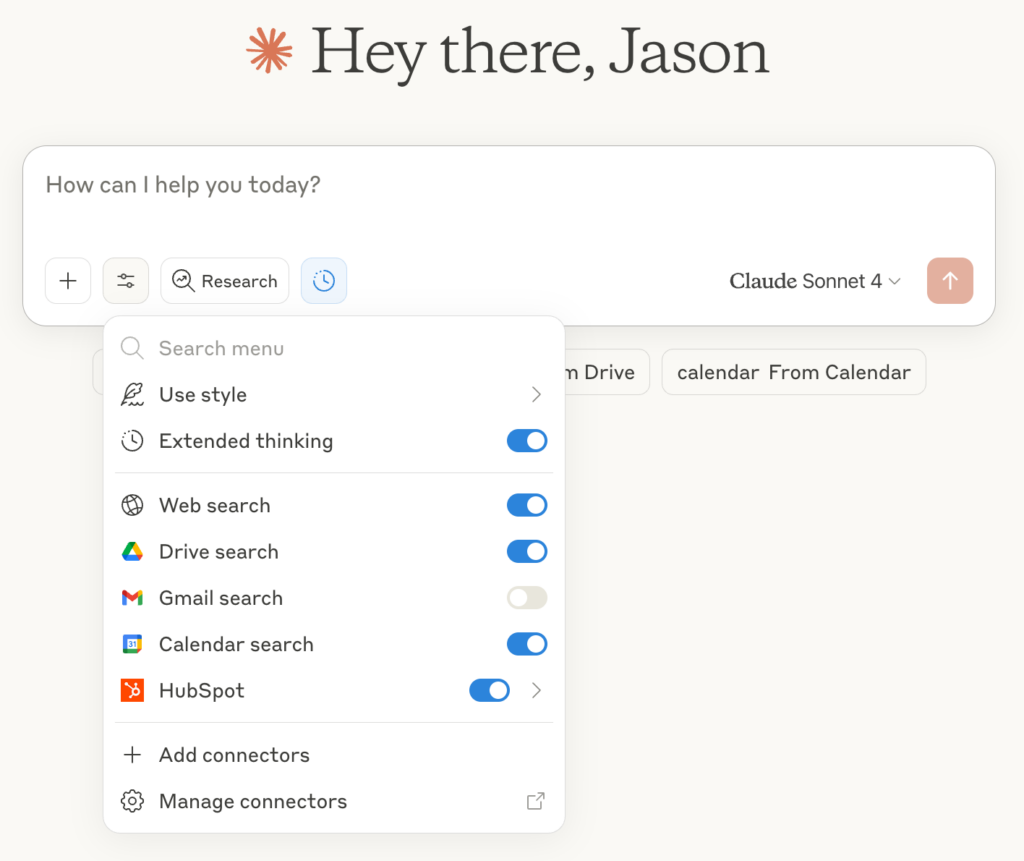Click the partially hidden Drive suggestion chip
Viewport: 1024px width, 861px height.
tap(607, 372)
